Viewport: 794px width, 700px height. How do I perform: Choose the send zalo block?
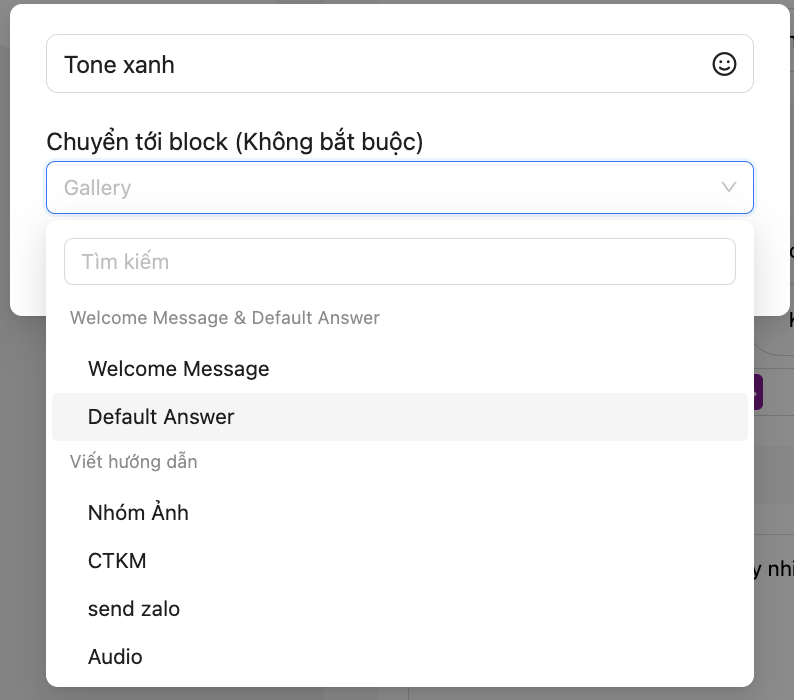point(134,609)
